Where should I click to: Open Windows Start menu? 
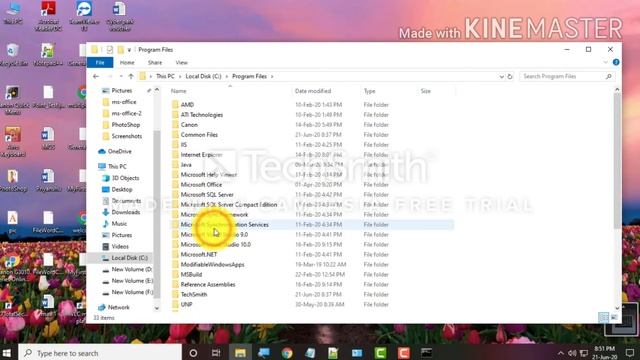pos(7,353)
